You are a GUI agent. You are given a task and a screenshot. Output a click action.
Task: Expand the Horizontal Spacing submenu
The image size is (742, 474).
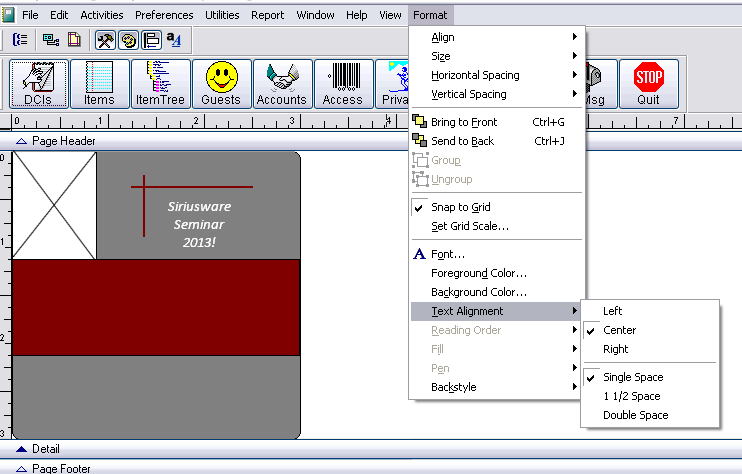point(495,75)
